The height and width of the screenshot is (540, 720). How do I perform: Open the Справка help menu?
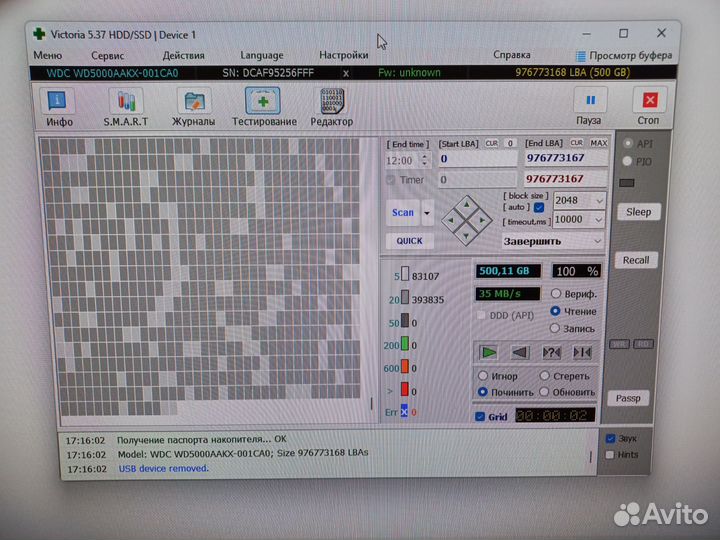512,55
